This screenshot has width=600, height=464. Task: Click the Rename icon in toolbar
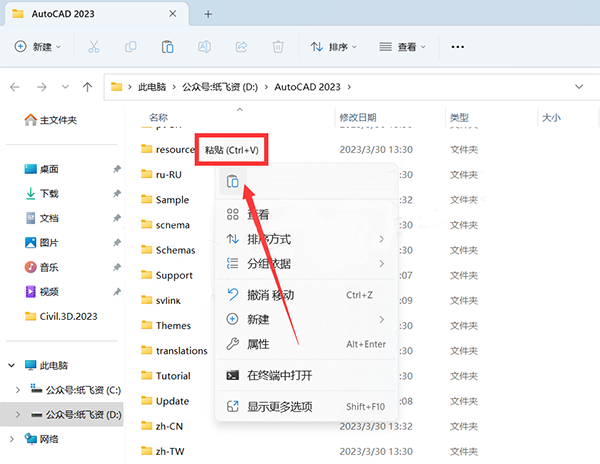204,47
